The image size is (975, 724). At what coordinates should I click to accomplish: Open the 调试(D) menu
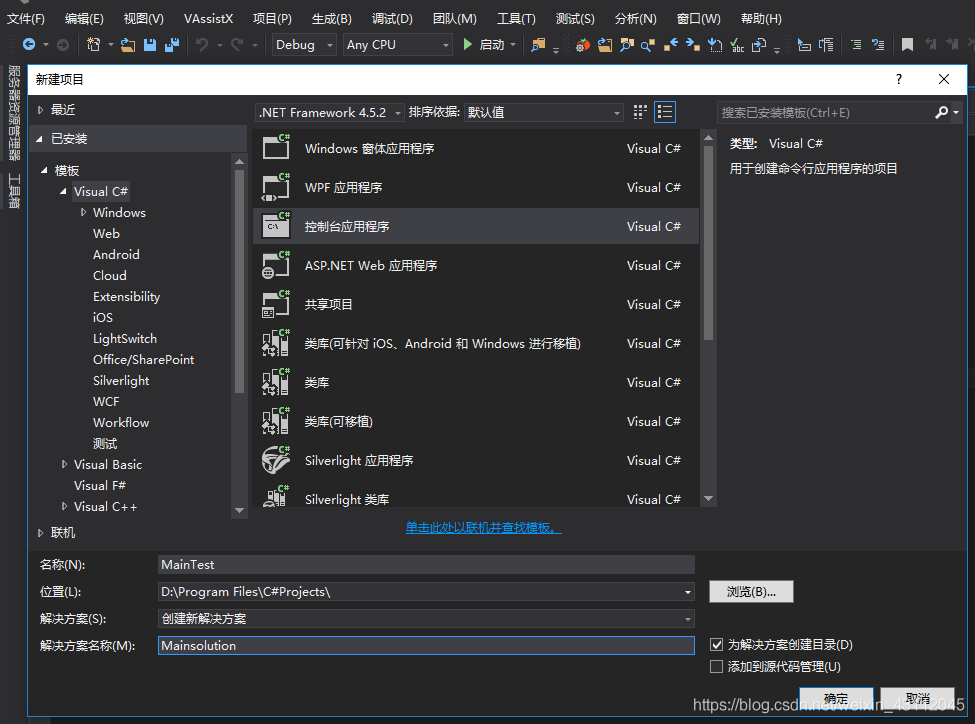tap(391, 19)
